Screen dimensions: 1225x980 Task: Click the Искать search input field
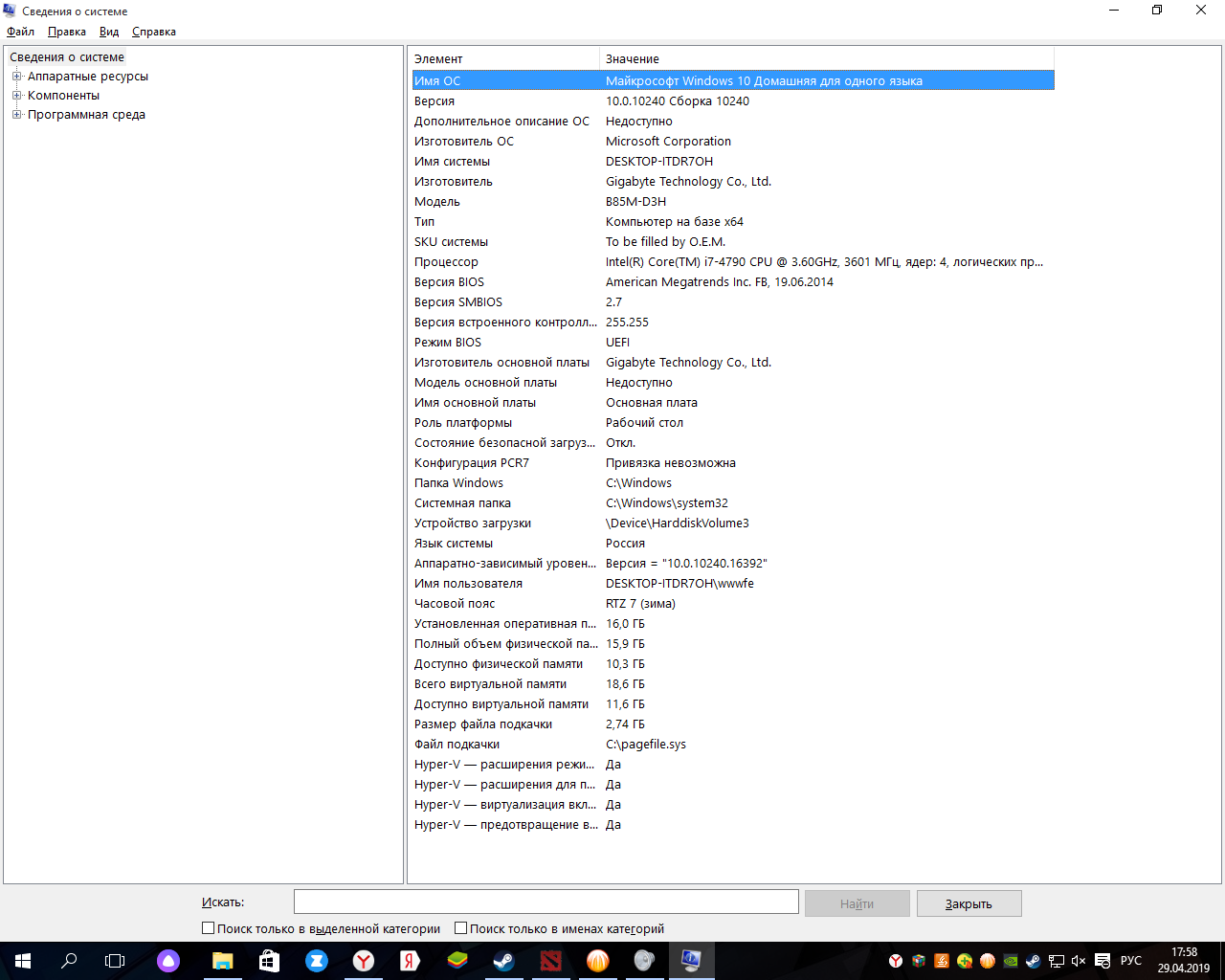pos(546,902)
